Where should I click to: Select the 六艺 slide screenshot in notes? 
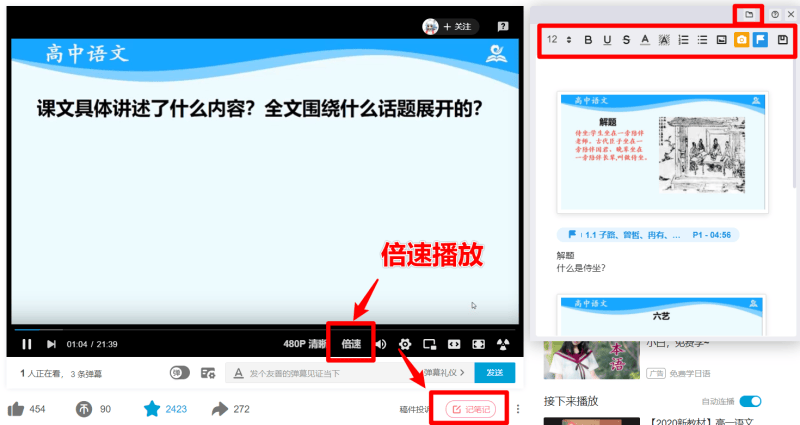(661, 315)
